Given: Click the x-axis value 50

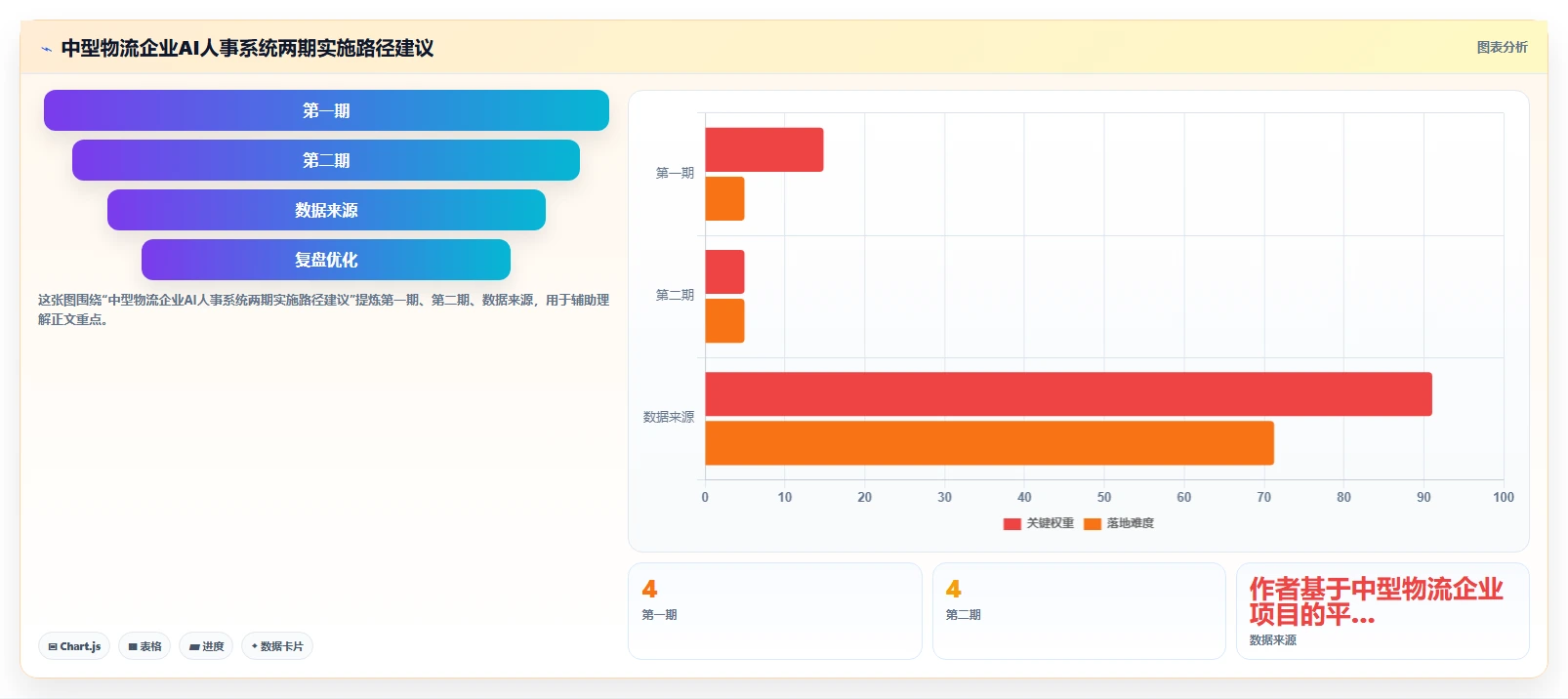Looking at the screenshot, I should tap(1104, 497).
